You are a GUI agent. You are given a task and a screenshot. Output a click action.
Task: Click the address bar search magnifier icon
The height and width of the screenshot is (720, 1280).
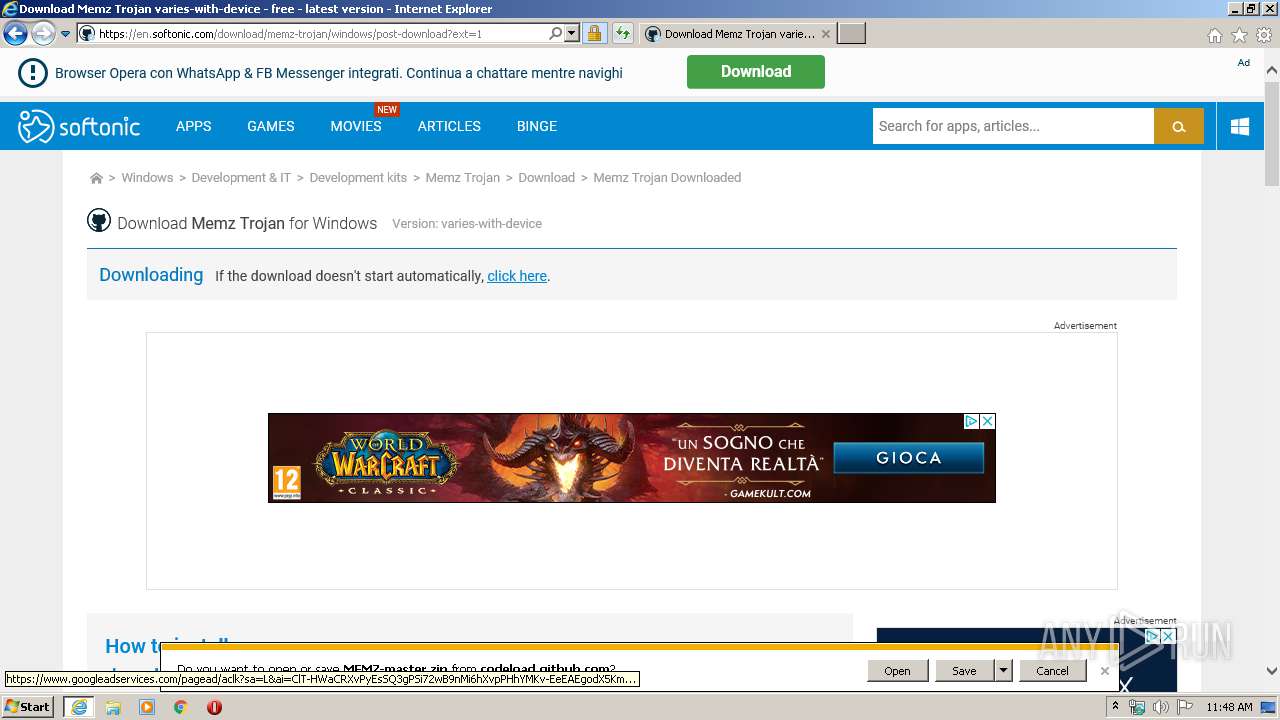point(556,34)
